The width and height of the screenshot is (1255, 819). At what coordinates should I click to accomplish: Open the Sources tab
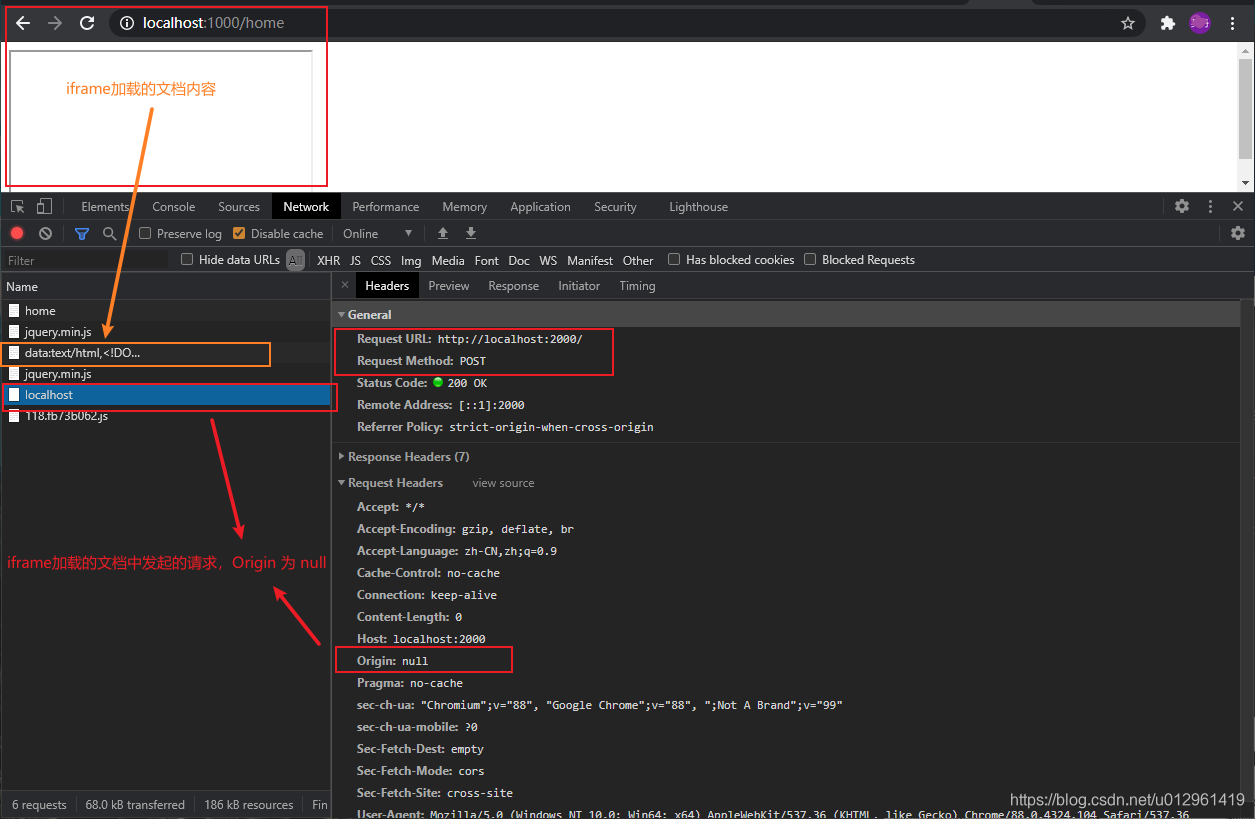coord(239,207)
